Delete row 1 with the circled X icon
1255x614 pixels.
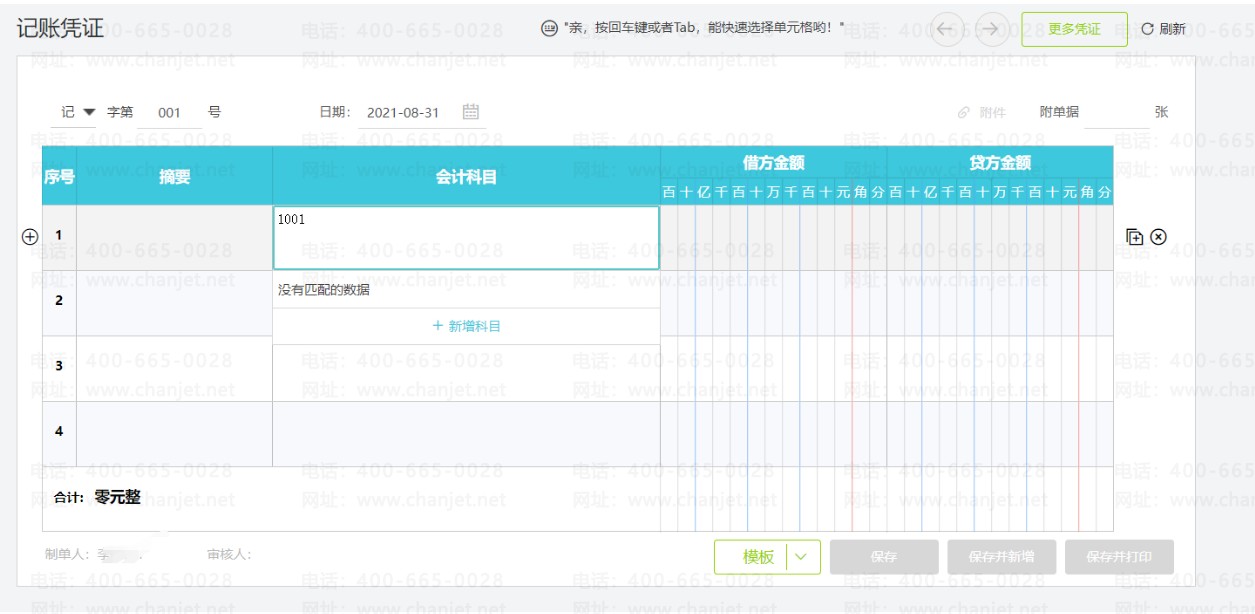click(1158, 237)
